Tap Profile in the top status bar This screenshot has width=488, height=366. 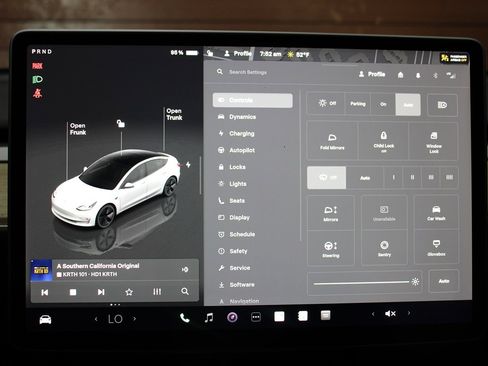tap(238, 53)
